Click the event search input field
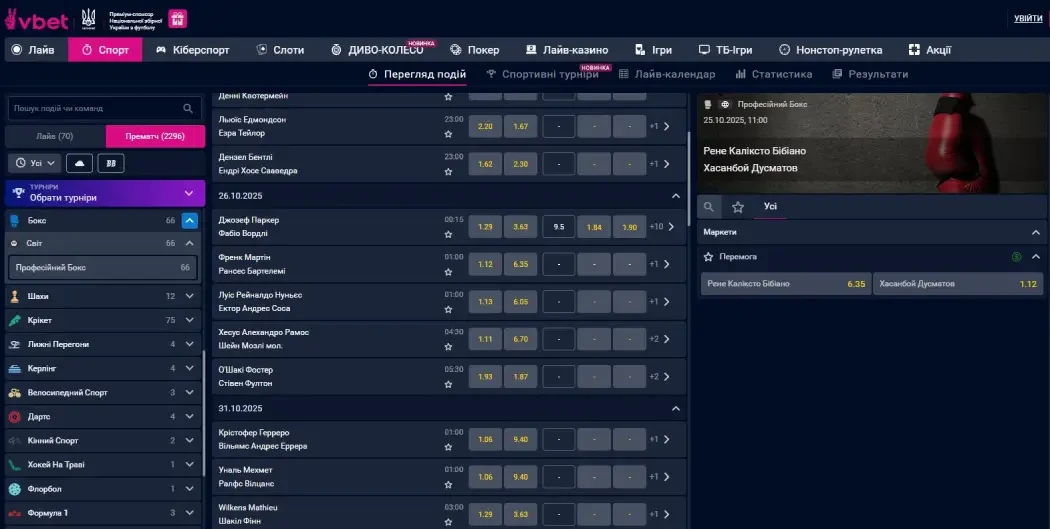The image size is (1050, 529). click(x=95, y=108)
